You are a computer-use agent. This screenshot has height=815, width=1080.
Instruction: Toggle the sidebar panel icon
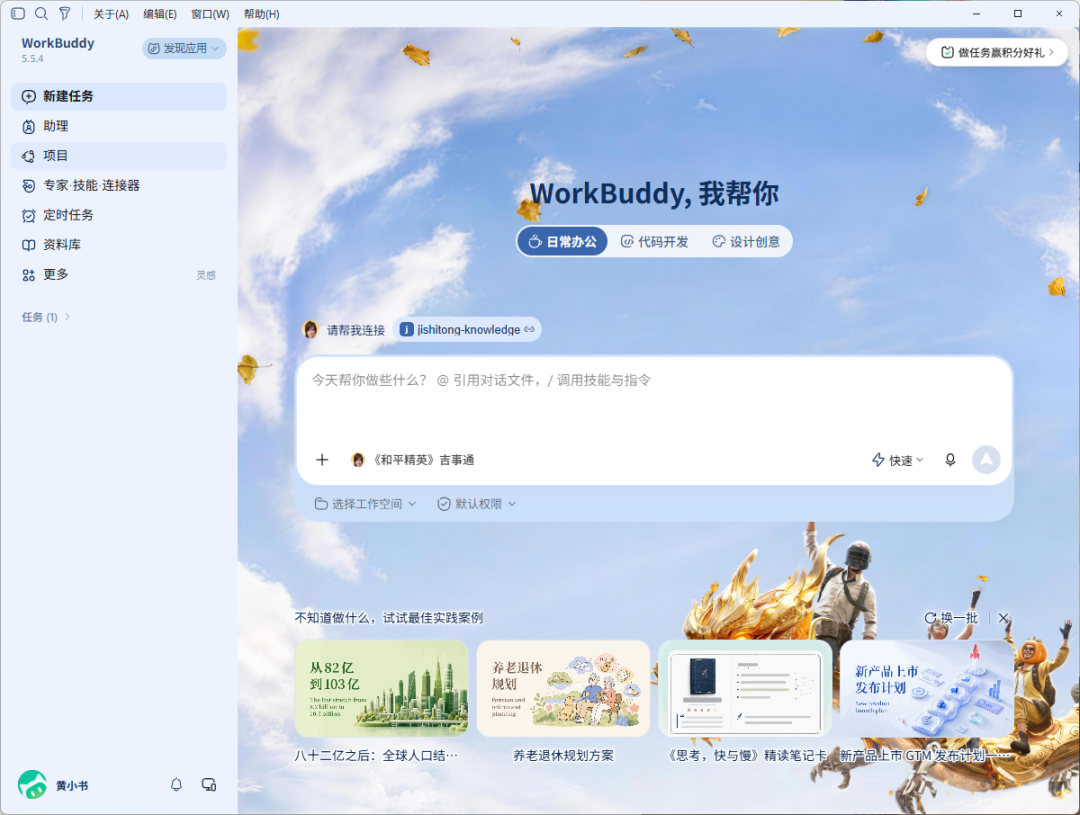18,13
